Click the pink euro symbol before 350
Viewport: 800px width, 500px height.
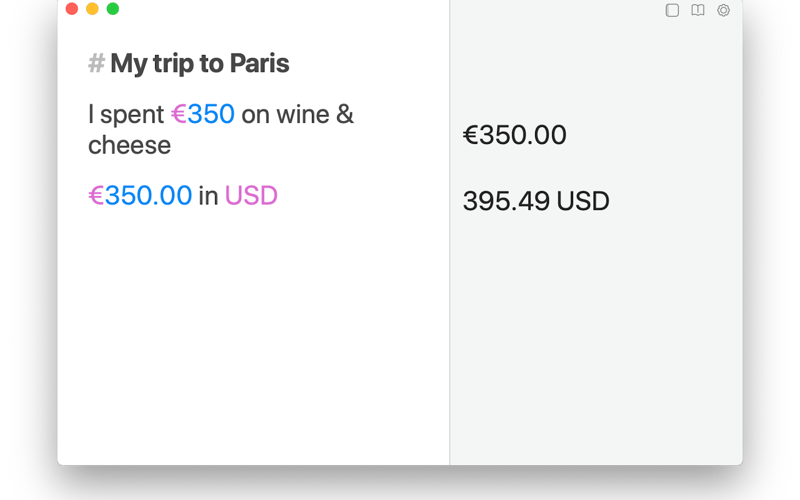[x=179, y=115]
